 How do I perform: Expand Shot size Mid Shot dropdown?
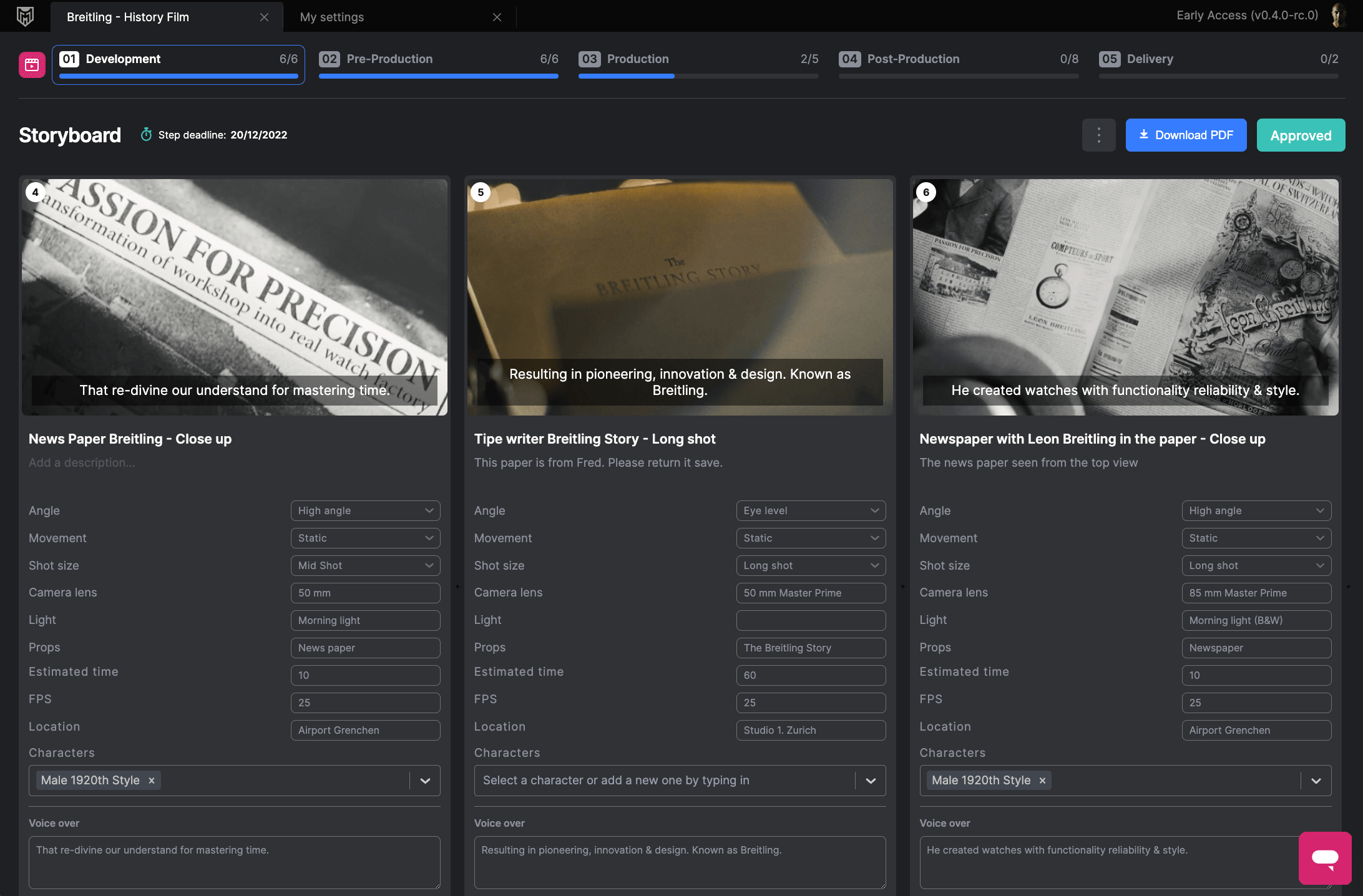[x=365, y=565]
